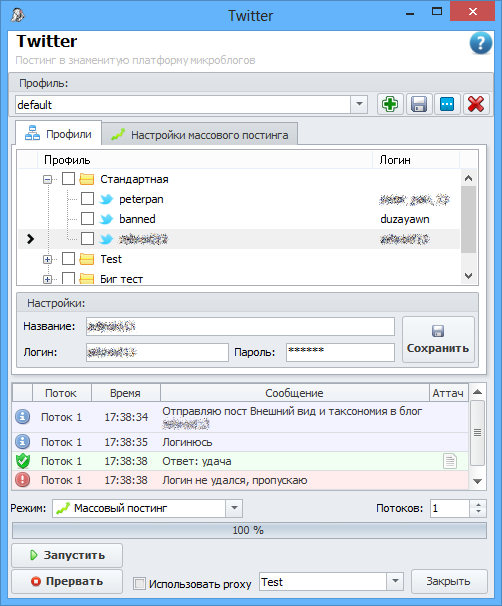This screenshot has width=502, height=606.
Task: Expand the Test tree node
Action: 48,259
